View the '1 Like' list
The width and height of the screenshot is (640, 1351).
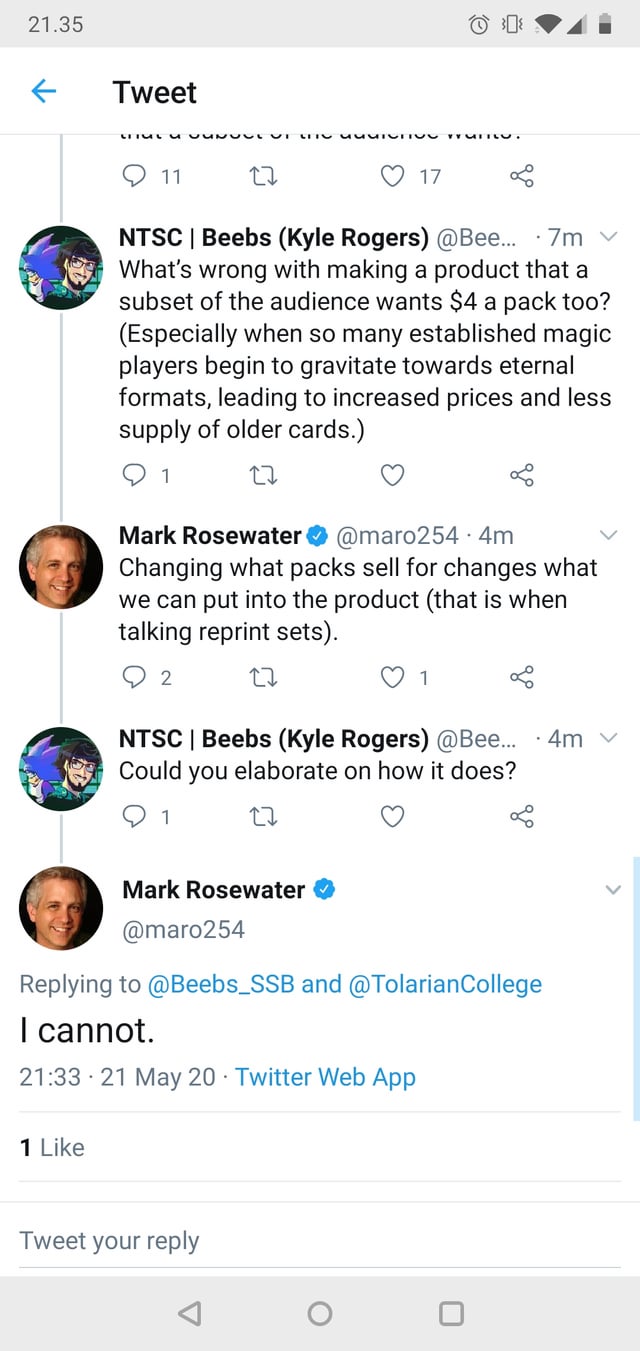(52, 1147)
